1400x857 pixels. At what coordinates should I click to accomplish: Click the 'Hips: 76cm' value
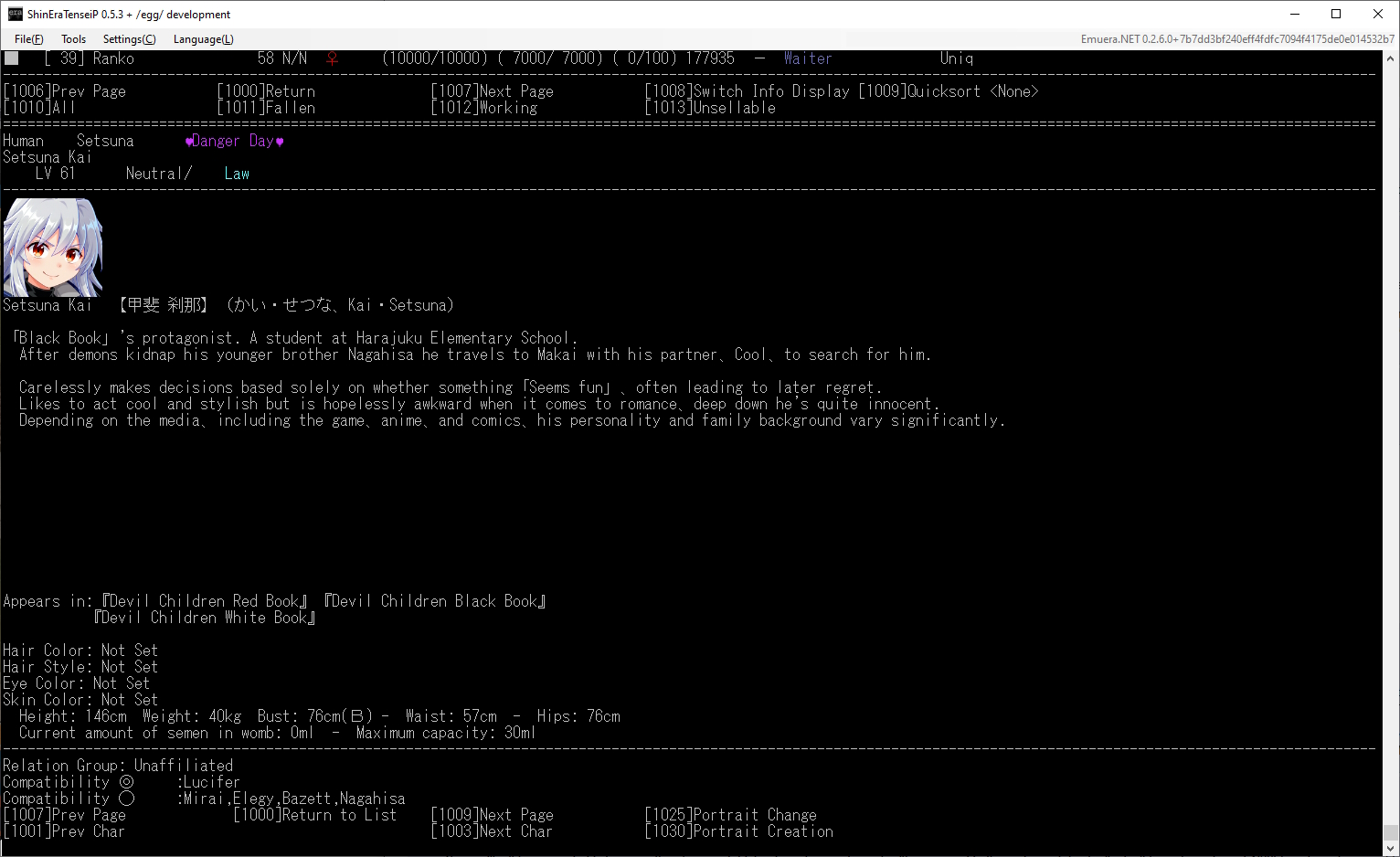pos(578,716)
